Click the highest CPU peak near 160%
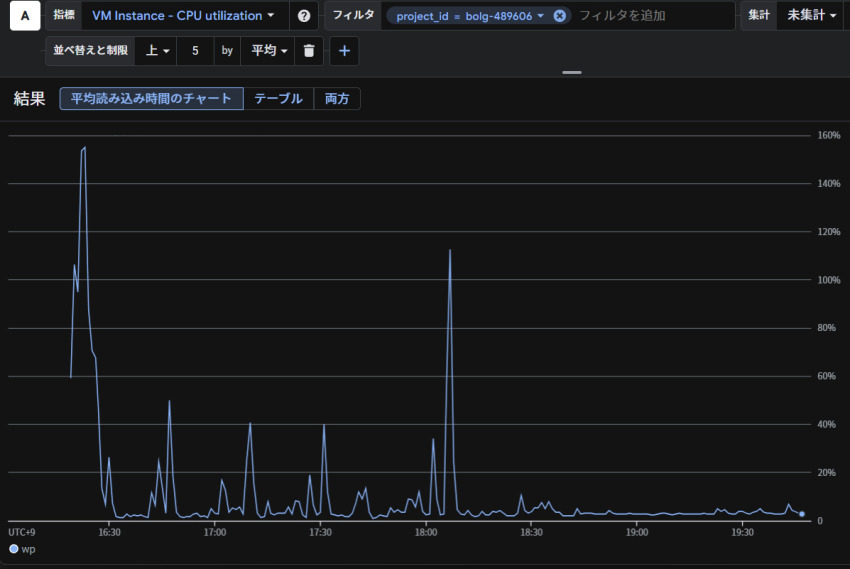Screen dimensions: 850x569 85,148
